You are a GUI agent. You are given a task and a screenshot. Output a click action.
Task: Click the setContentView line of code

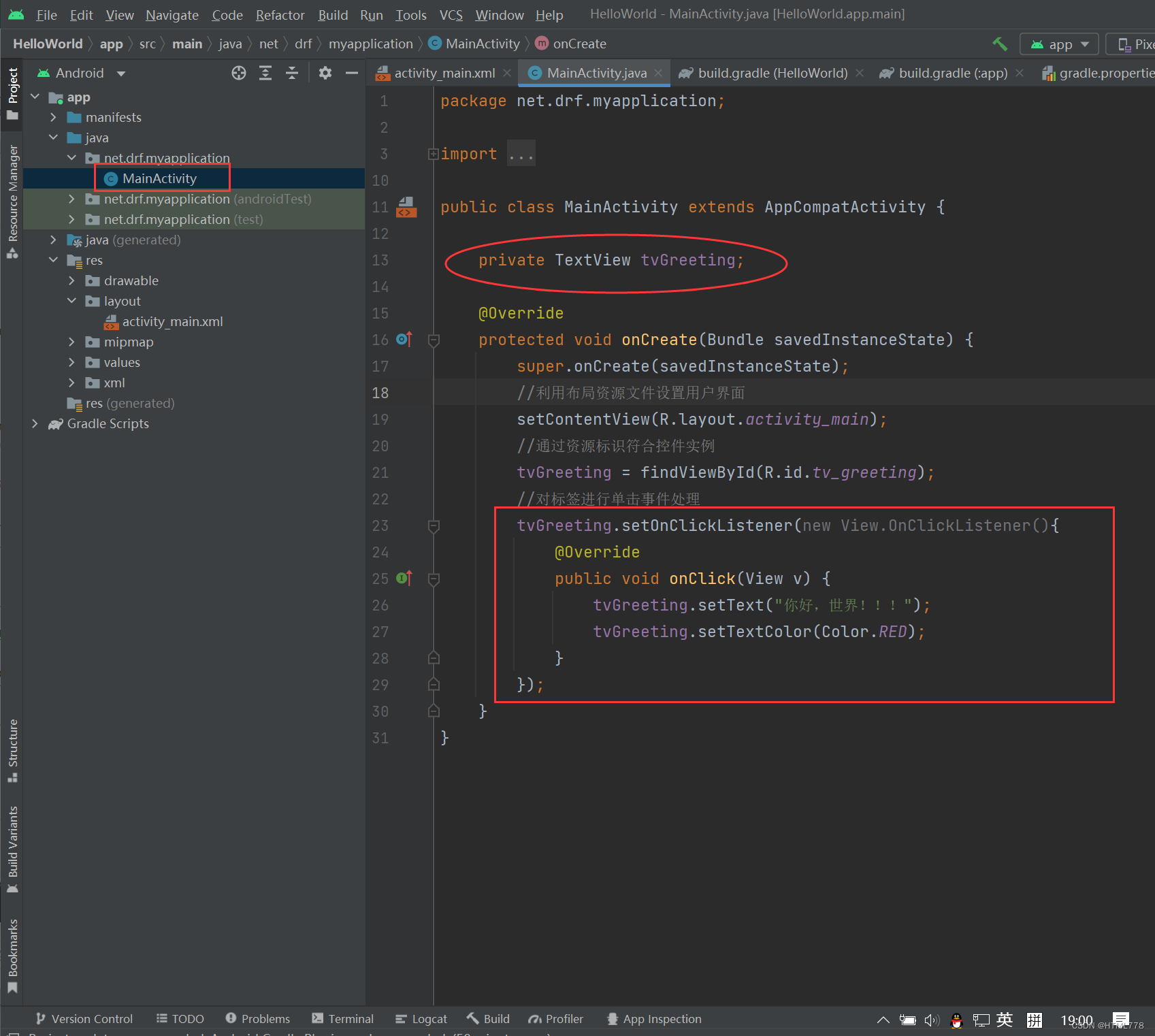[702, 419]
